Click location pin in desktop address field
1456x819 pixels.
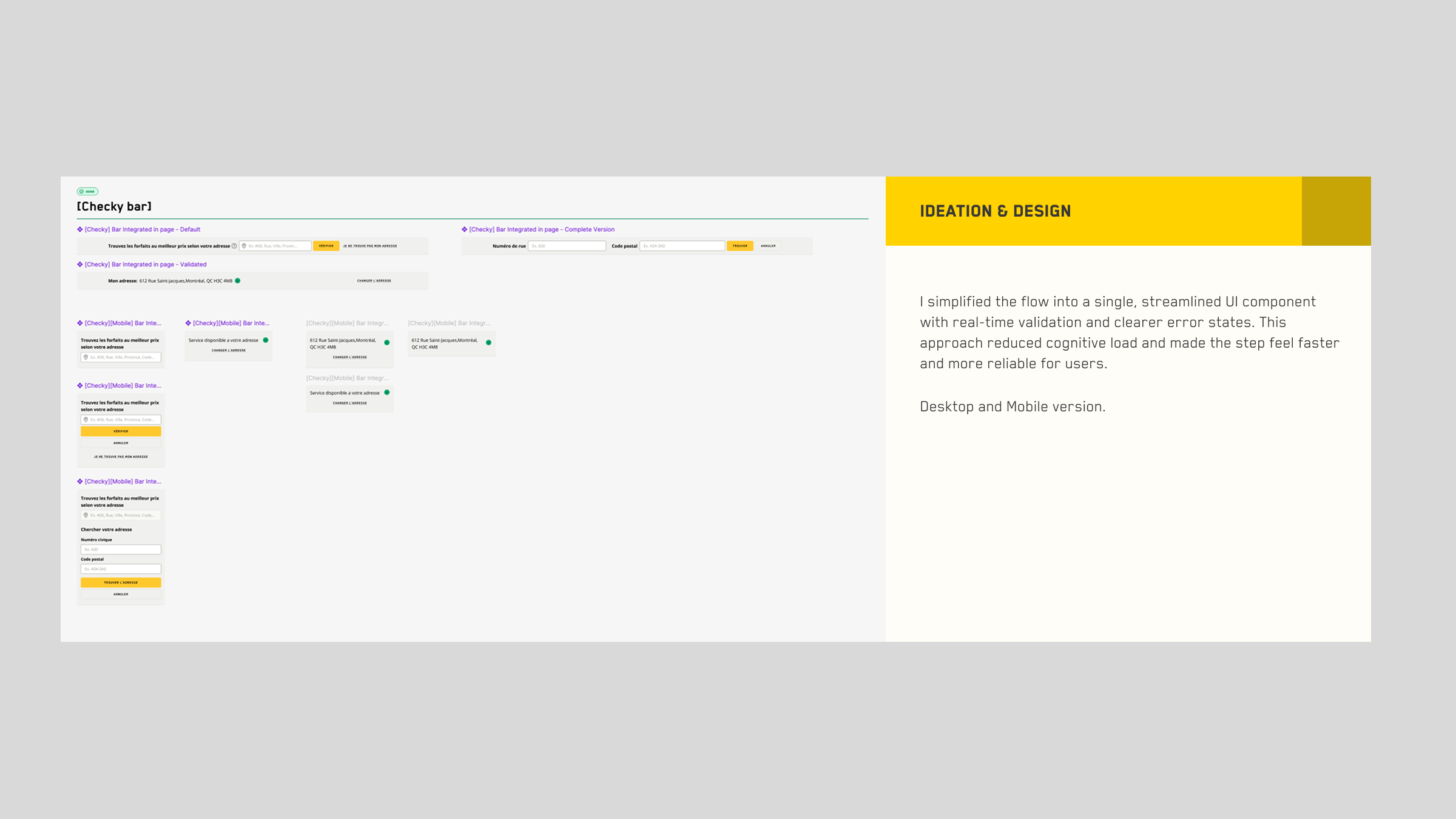coord(244,246)
